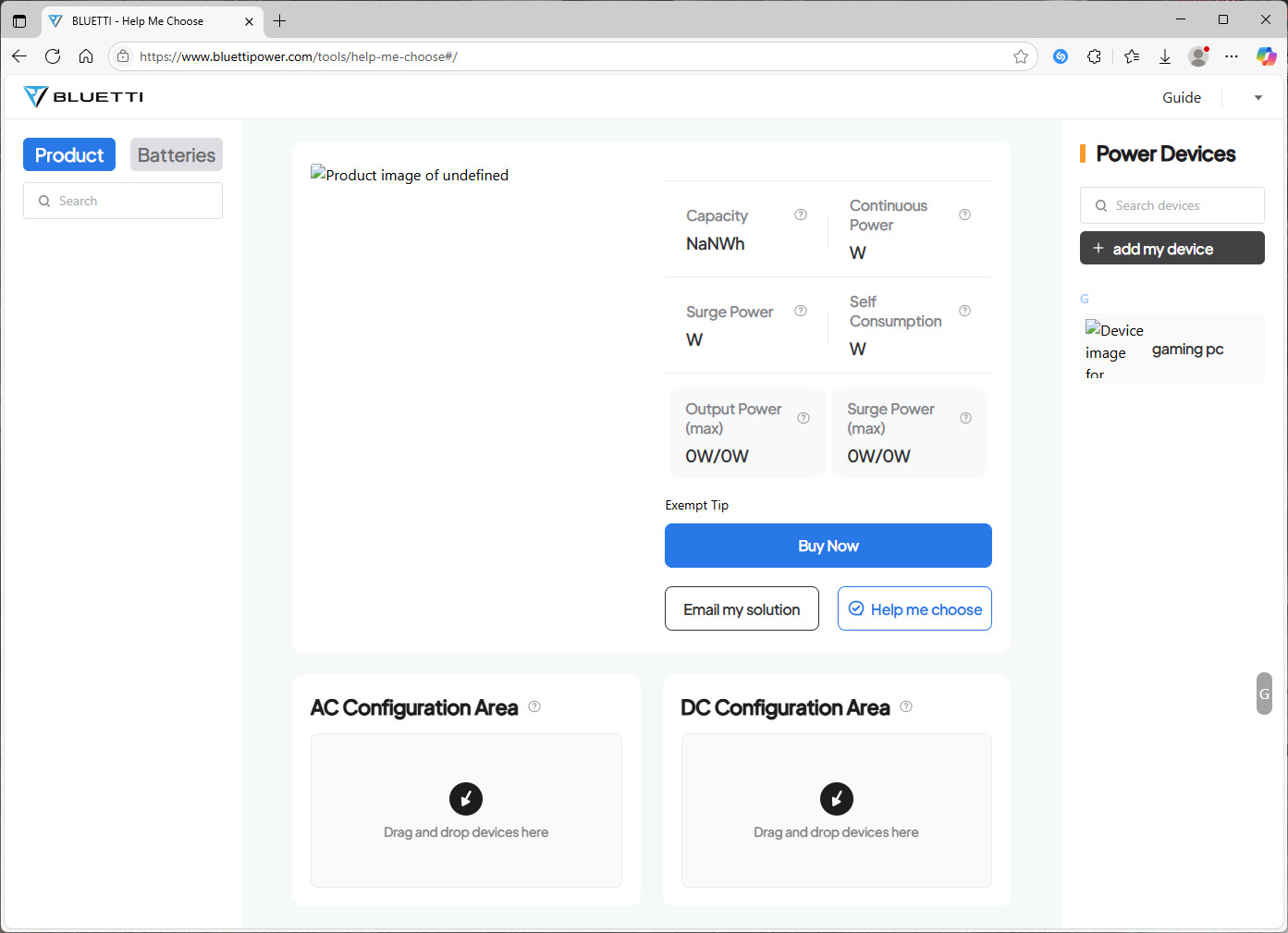Click the AC Configuration Area help icon
The width and height of the screenshot is (1288, 933).
coord(534,706)
